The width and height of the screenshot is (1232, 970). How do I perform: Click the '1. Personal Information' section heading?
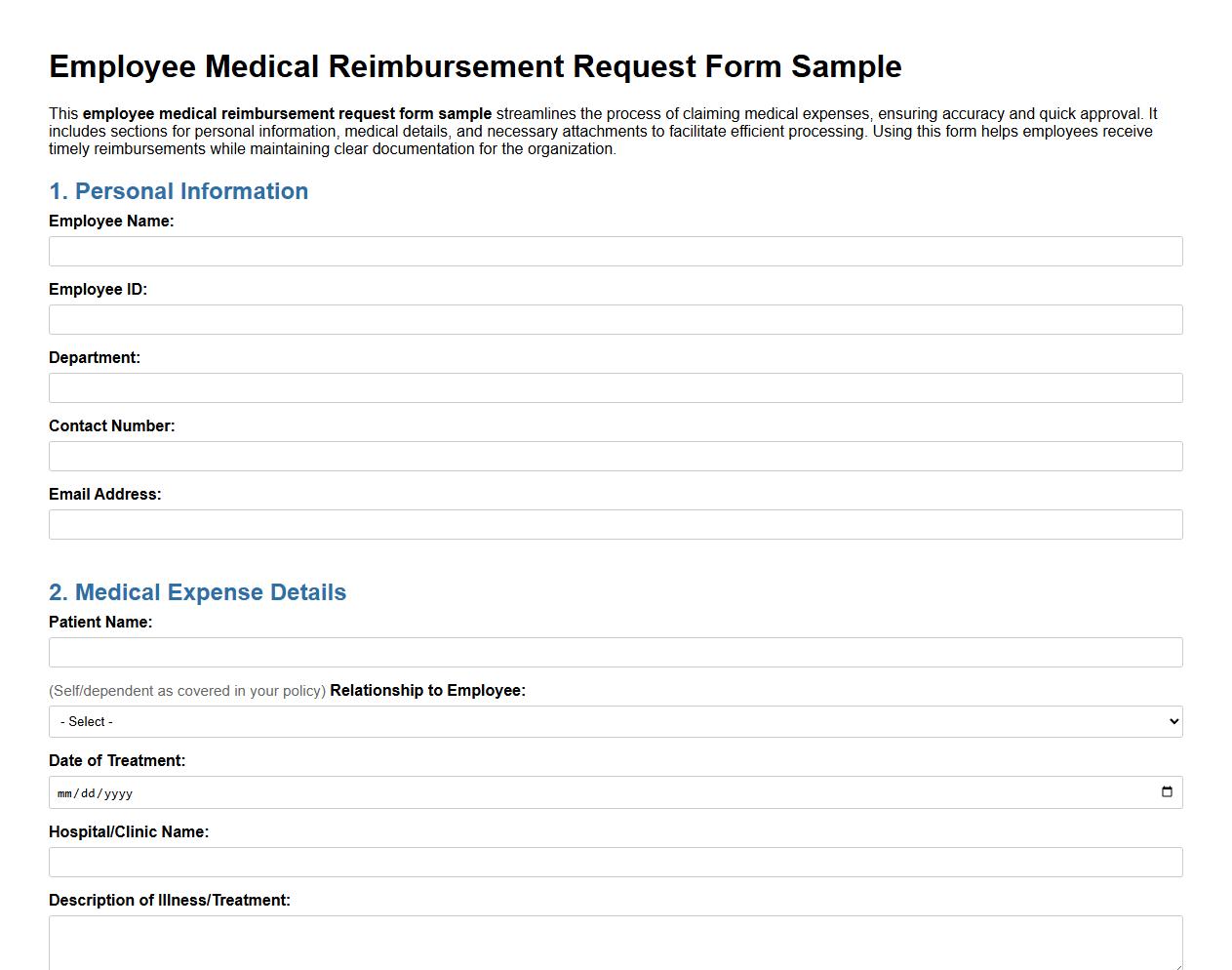[179, 191]
